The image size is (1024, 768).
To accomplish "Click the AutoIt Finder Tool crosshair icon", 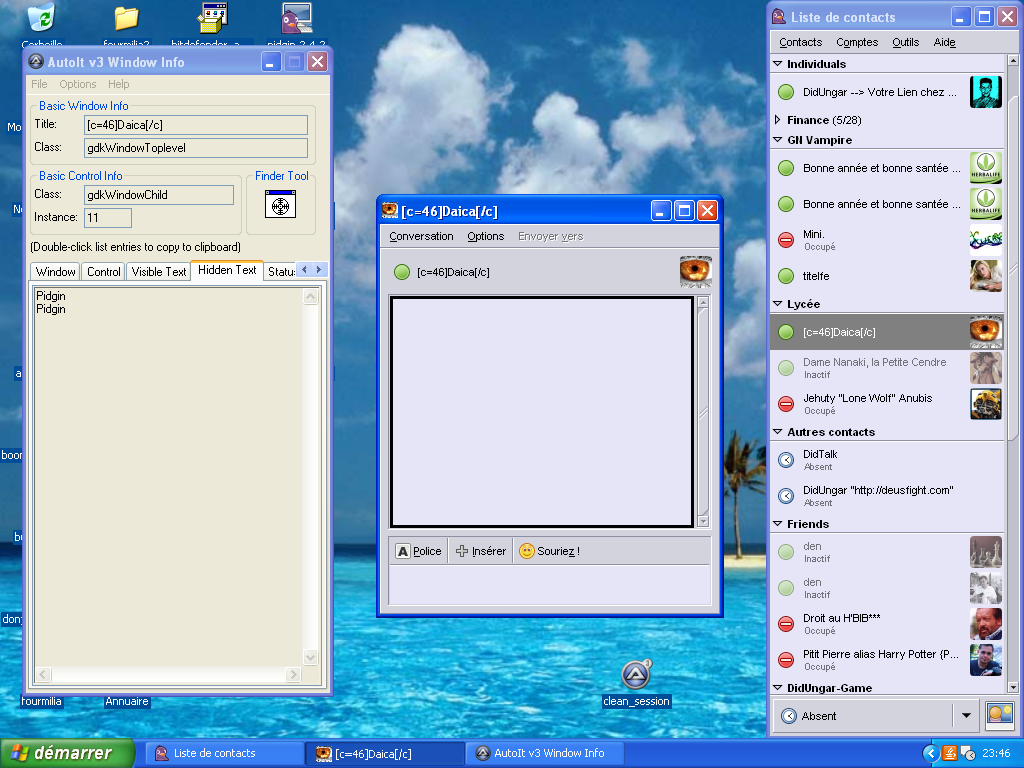I will pos(281,204).
